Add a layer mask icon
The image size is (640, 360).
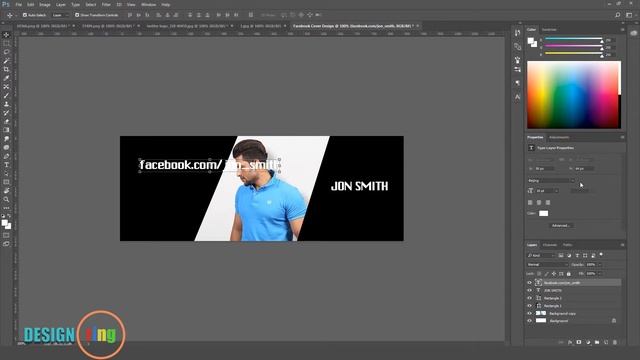579,342
